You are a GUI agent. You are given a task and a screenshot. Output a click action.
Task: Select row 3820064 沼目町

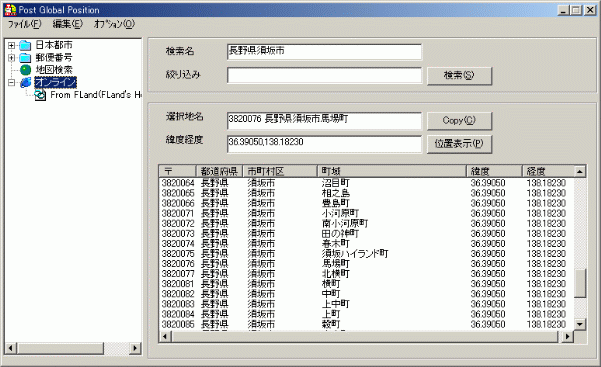(x=366, y=183)
